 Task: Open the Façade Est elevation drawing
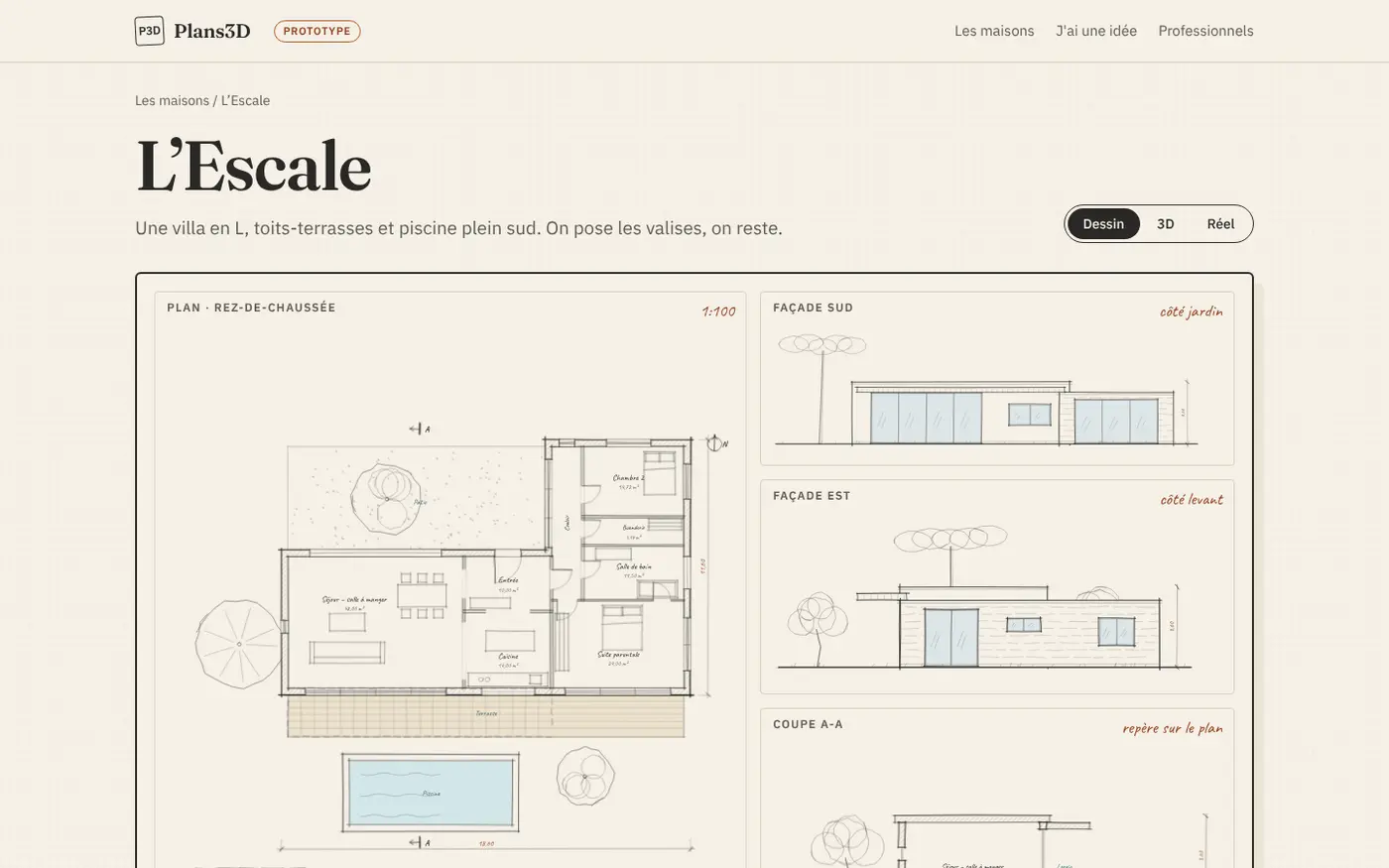997,587
